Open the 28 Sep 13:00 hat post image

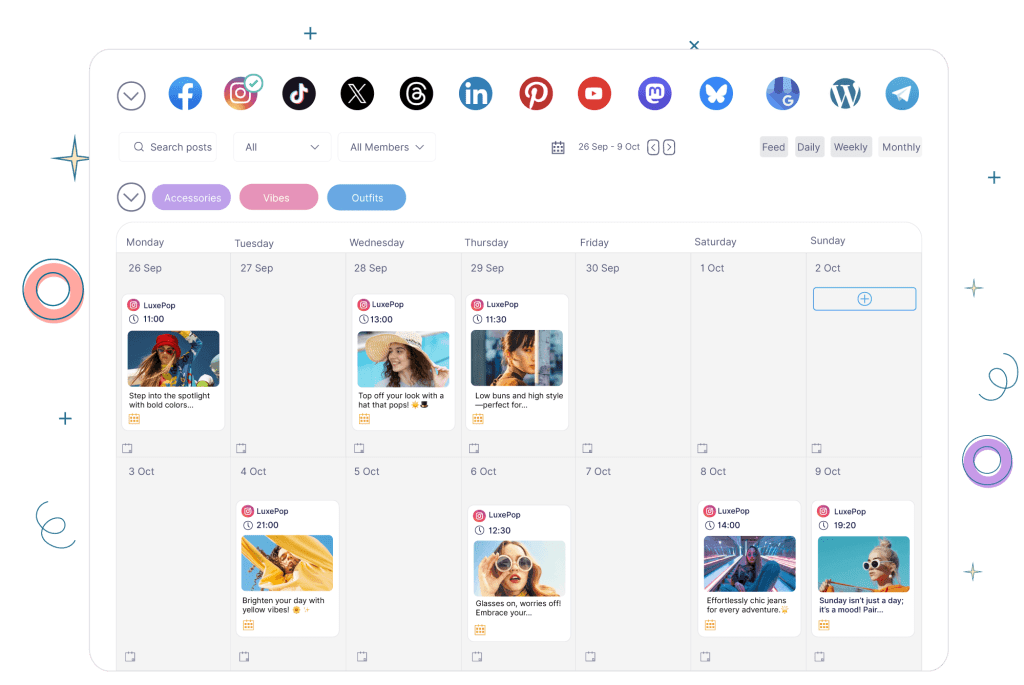point(404,358)
